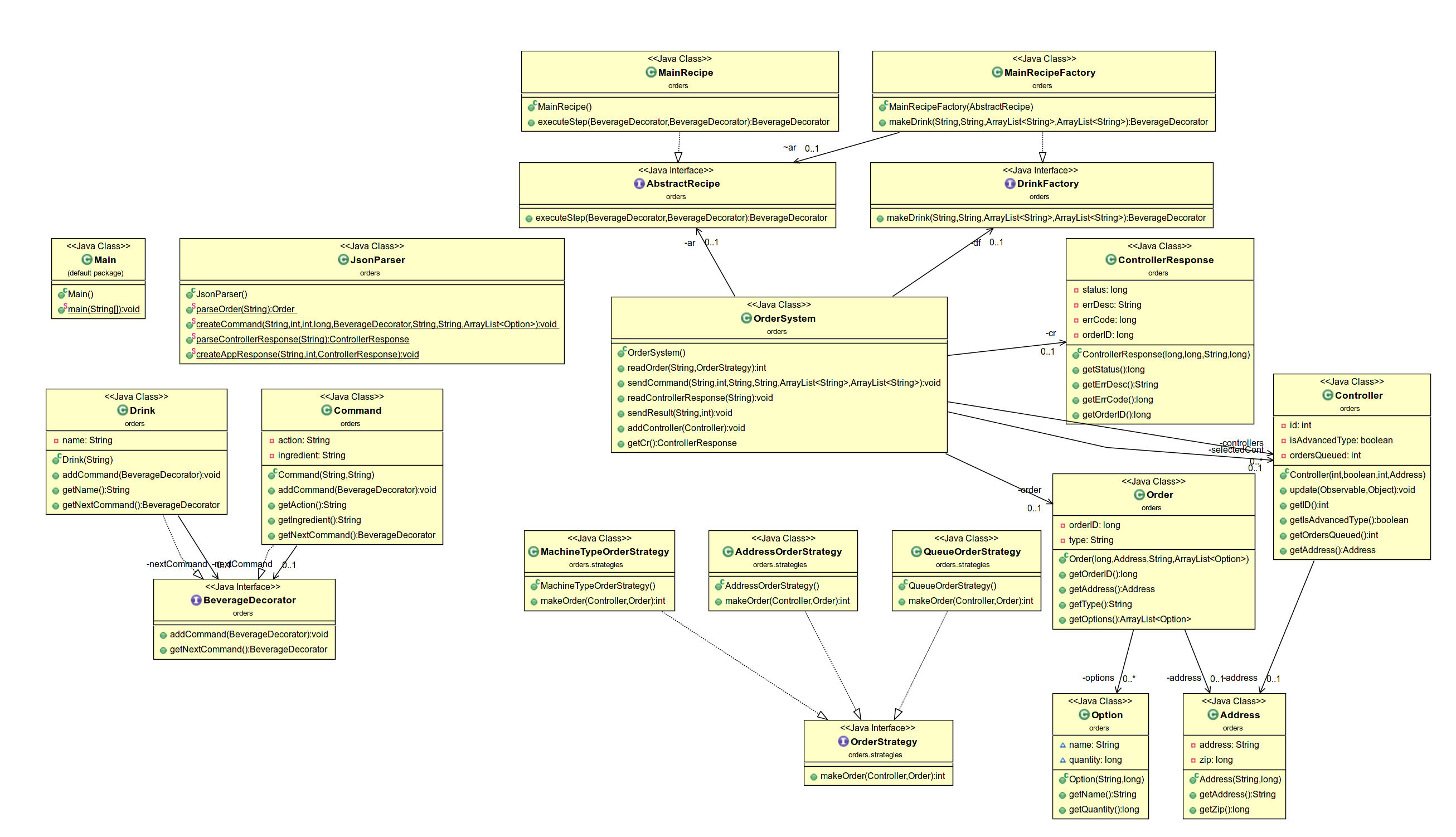Select makeOrder method in QueueOrderStrategy
1456x837 pixels.
coord(970,601)
